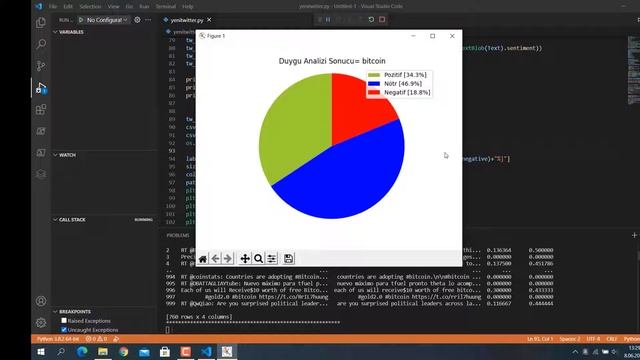The height and width of the screenshot is (360, 640).
Task: Click the Python interpreter version in the status bar
Action: (x=58, y=339)
